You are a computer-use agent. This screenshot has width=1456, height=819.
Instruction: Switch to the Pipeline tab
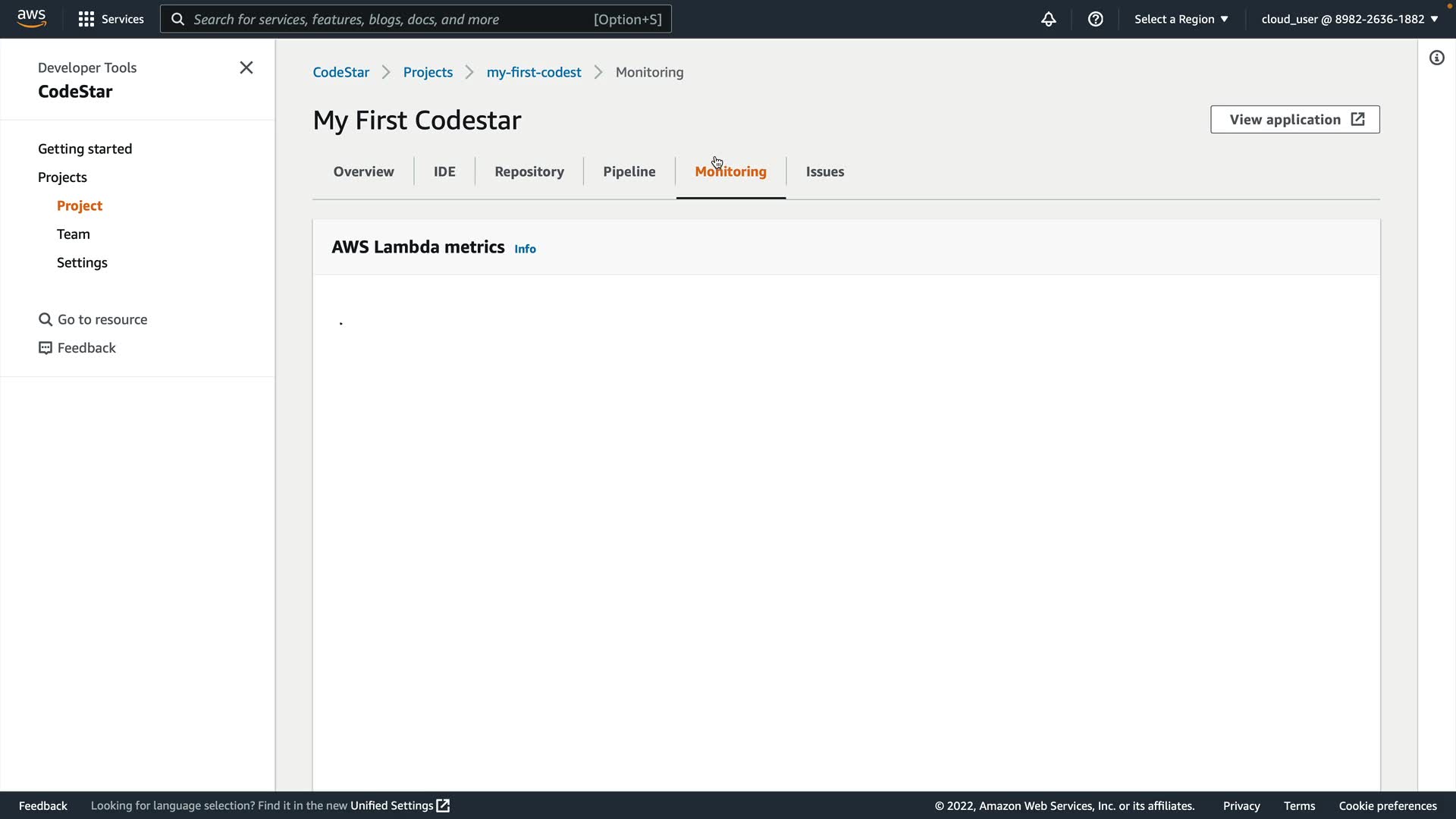[x=629, y=171]
